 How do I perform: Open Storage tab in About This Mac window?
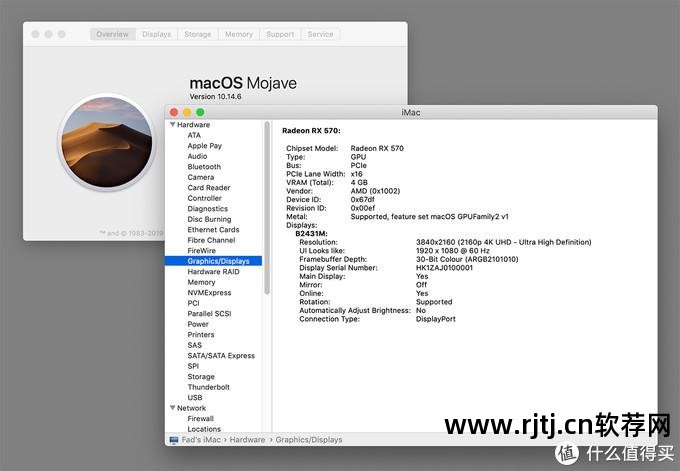[198, 34]
